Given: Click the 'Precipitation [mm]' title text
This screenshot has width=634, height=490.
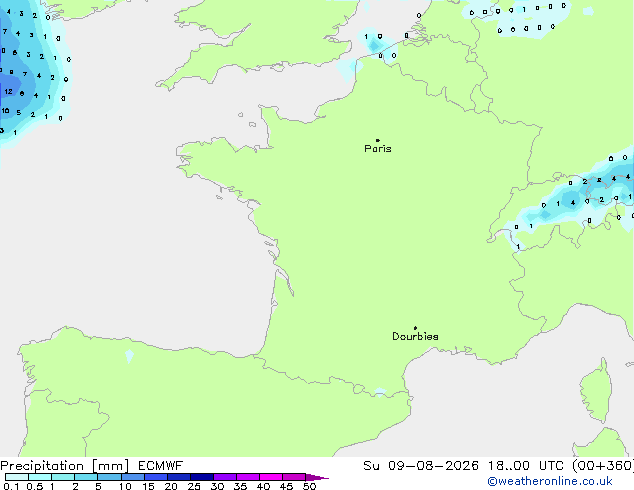Looking at the screenshot, I should [x=65, y=466].
